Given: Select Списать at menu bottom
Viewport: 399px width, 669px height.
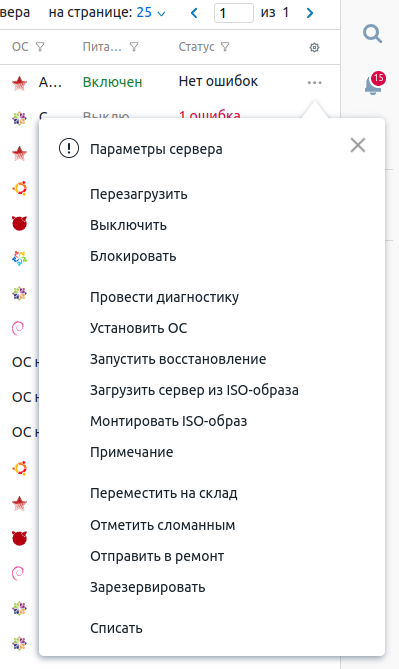Looking at the screenshot, I should (116, 628).
